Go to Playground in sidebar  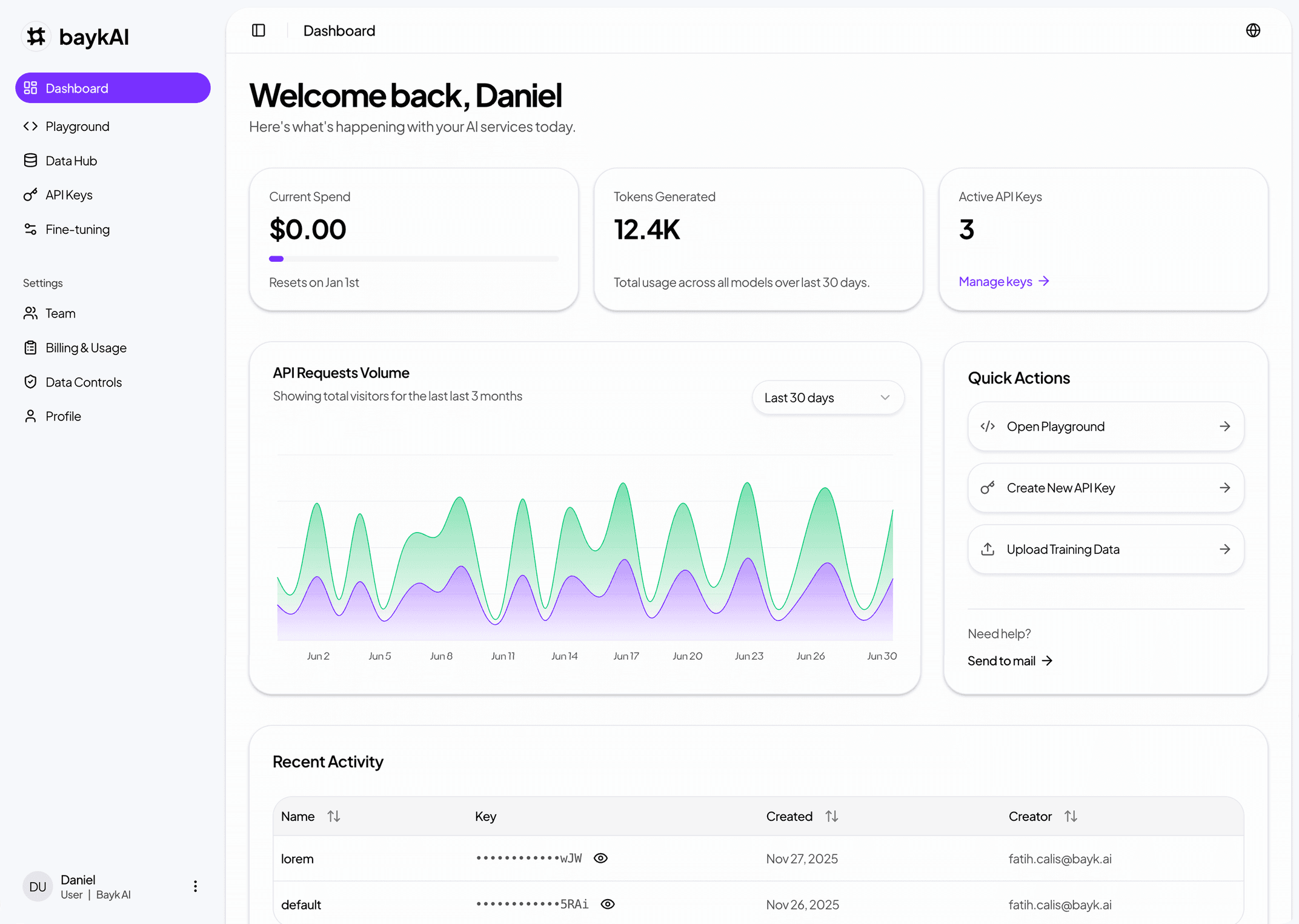tap(113, 126)
